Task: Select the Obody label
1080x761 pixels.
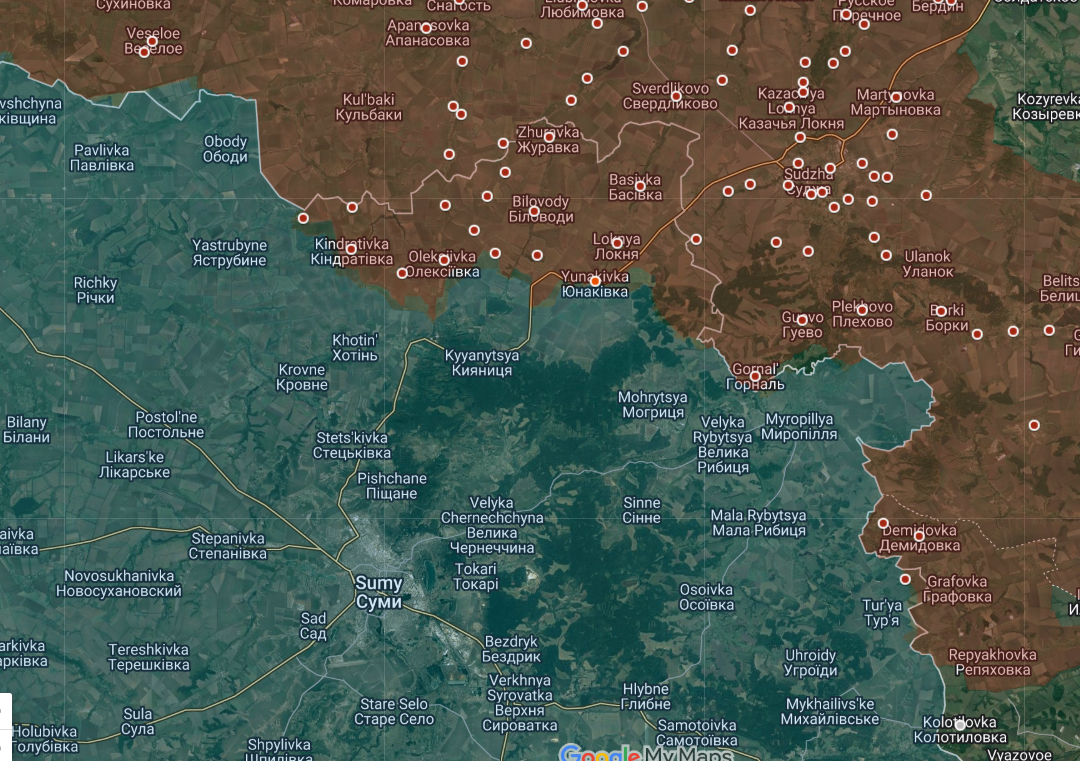Action: (x=225, y=149)
